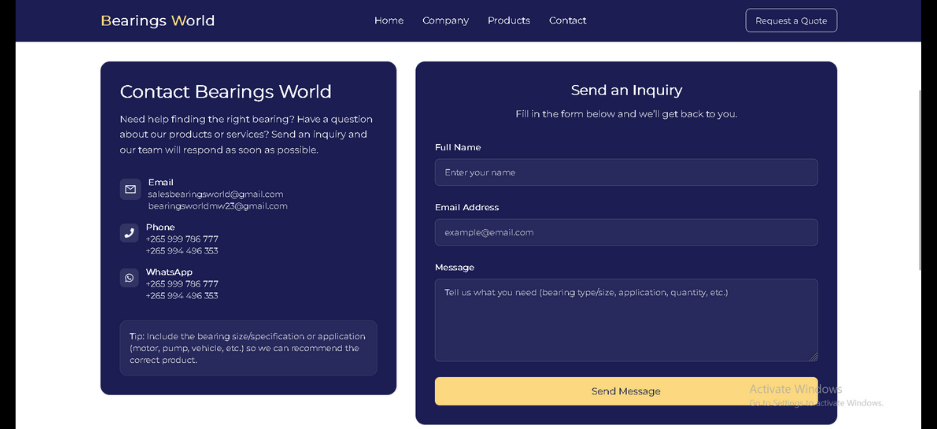Click the WhatsApp logo icon

129,278
